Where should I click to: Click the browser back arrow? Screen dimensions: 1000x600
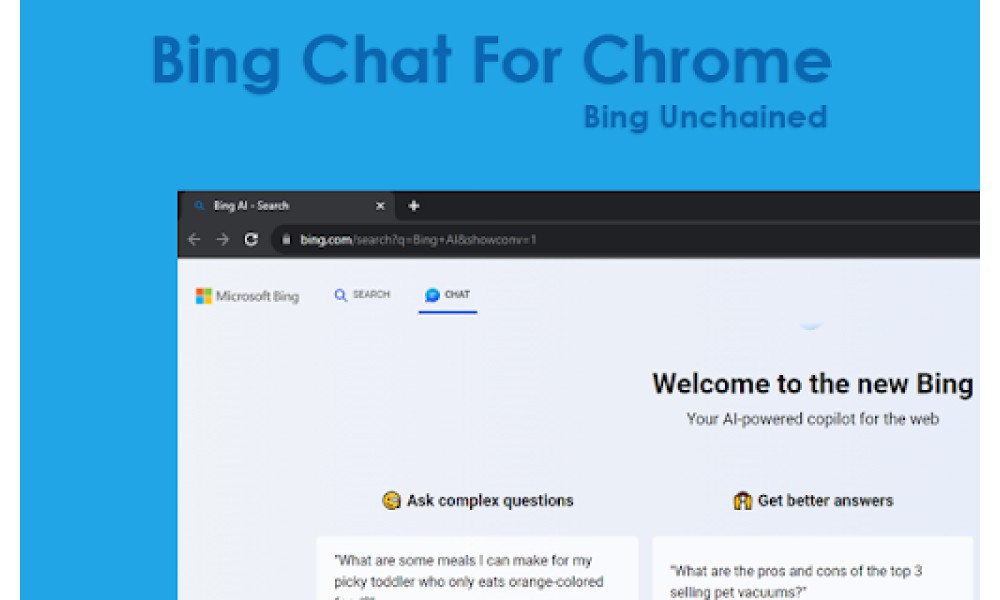194,239
